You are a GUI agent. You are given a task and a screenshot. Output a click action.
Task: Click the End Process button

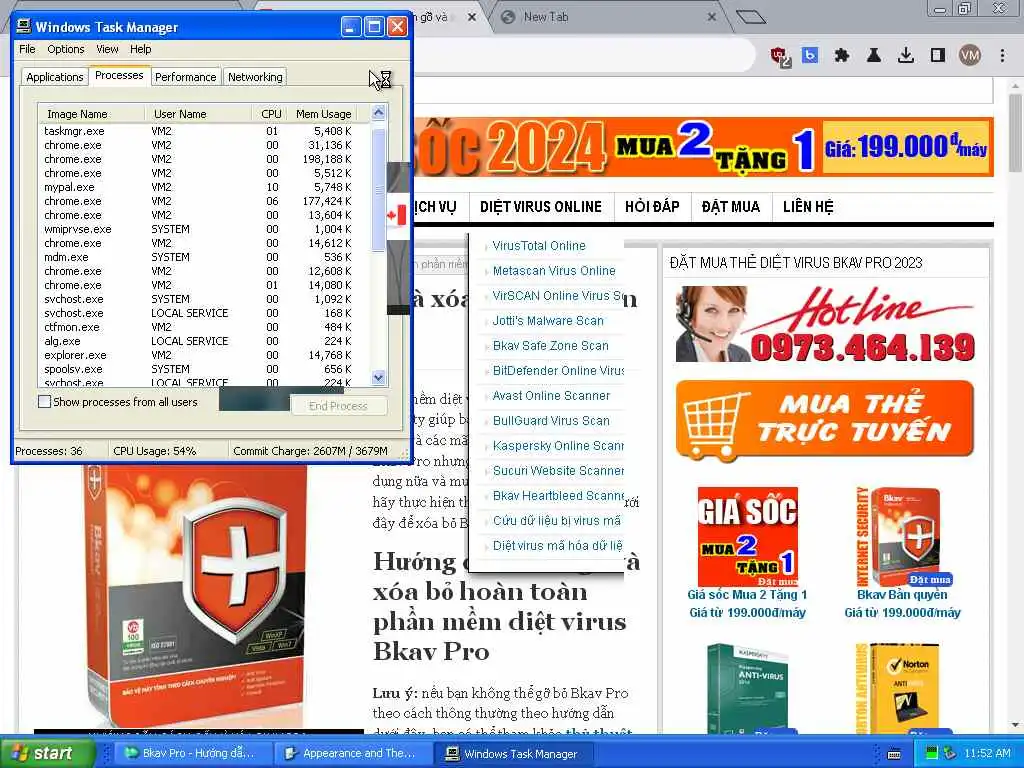point(338,406)
